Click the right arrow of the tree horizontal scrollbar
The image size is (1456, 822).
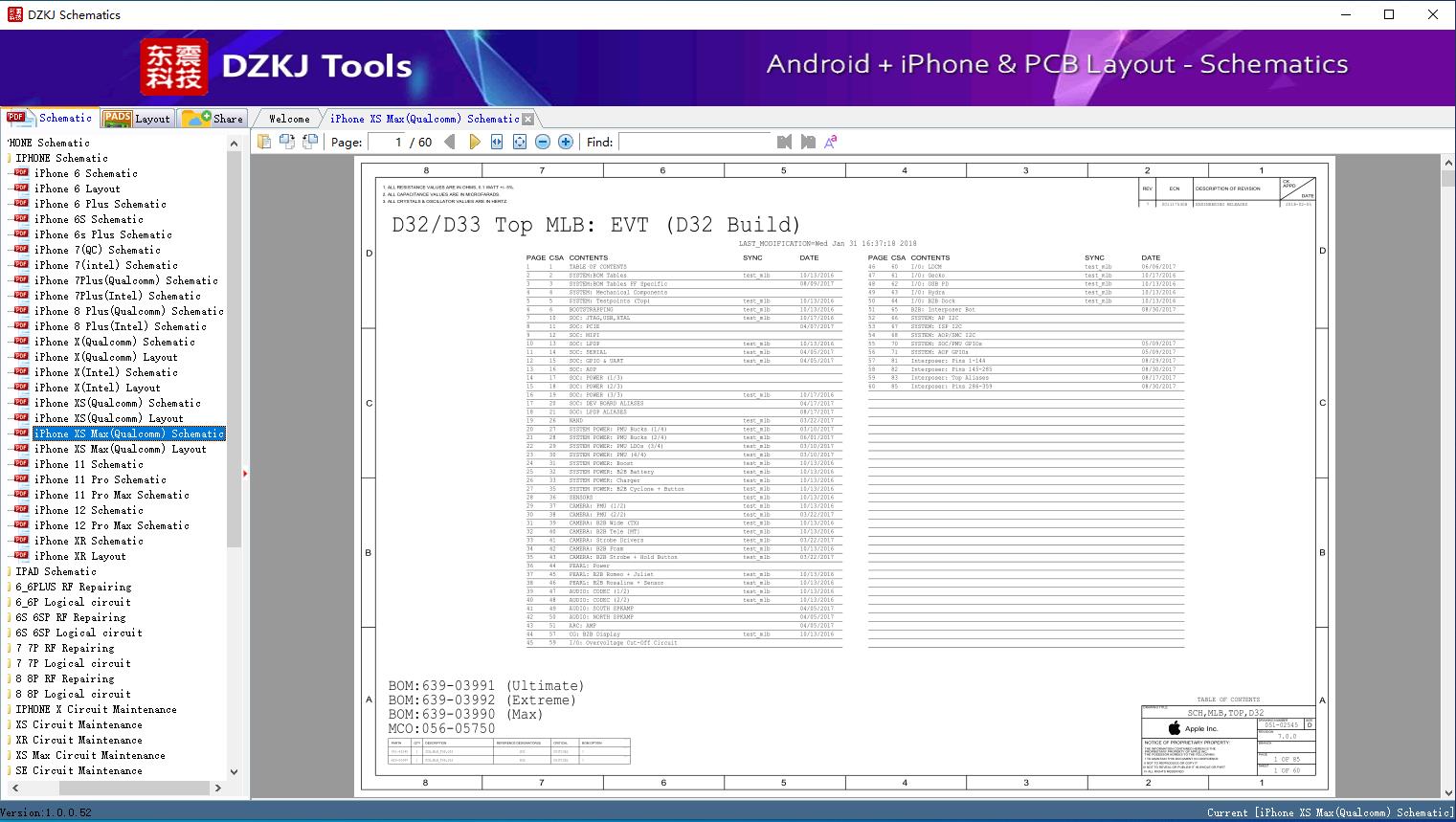(218, 788)
